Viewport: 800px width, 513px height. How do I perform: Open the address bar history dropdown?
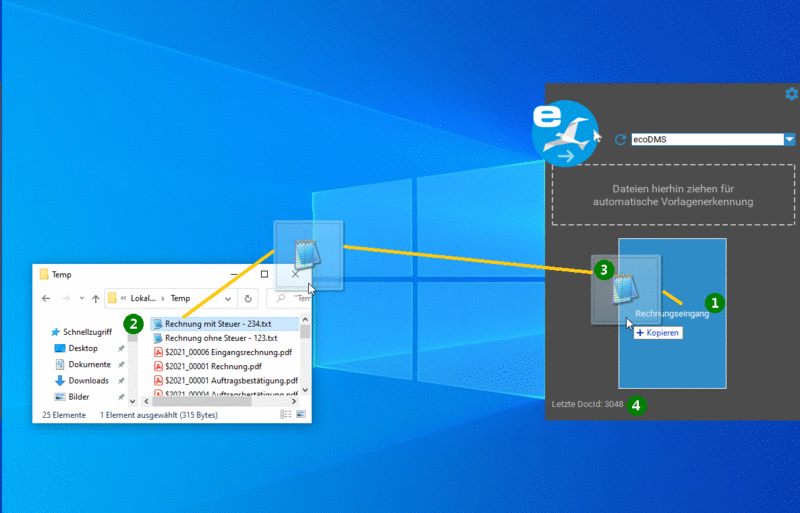[228, 299]
